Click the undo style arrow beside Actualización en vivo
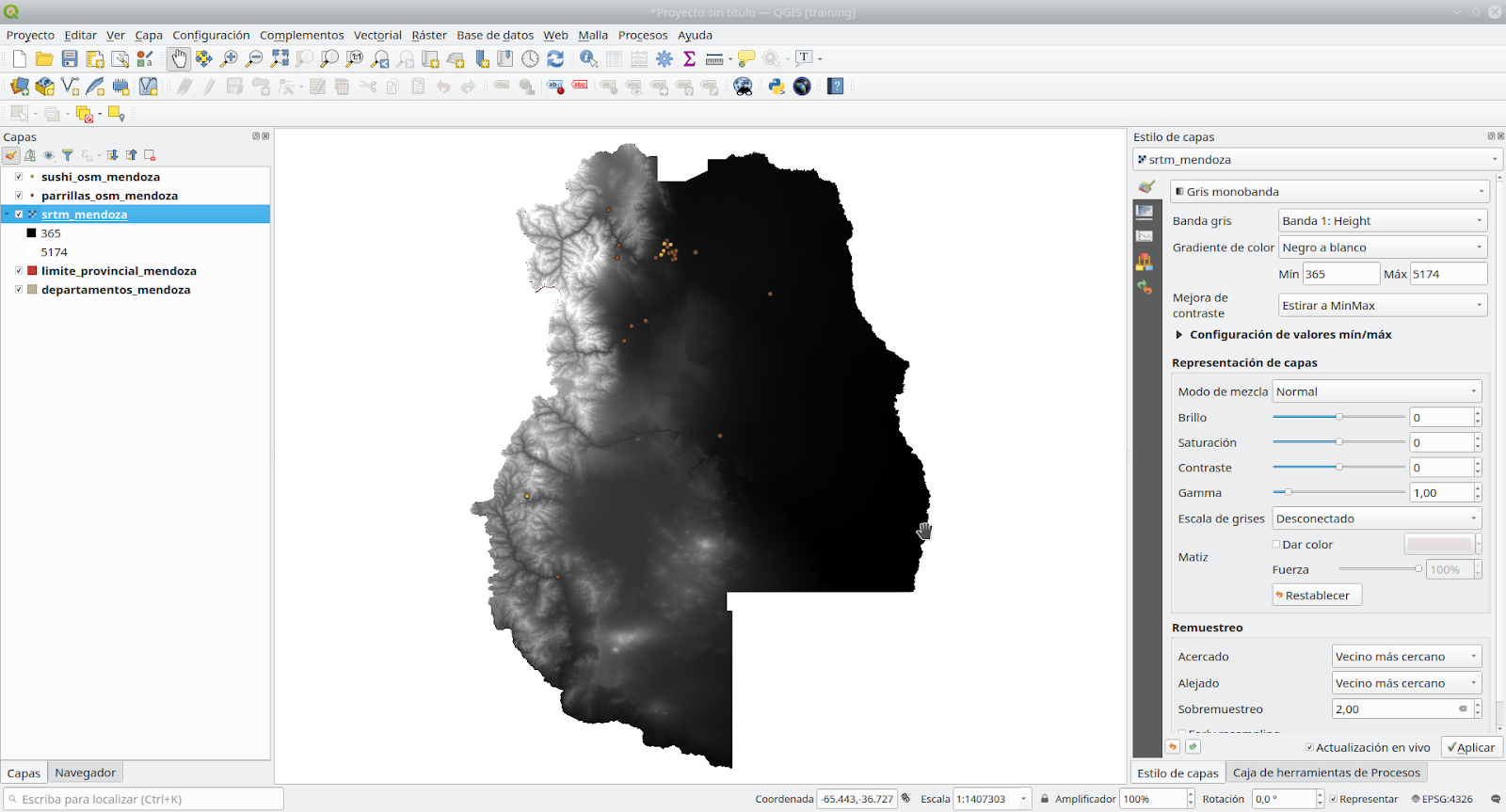Viewport: 1506px width, 812px height. (1173, 746)
